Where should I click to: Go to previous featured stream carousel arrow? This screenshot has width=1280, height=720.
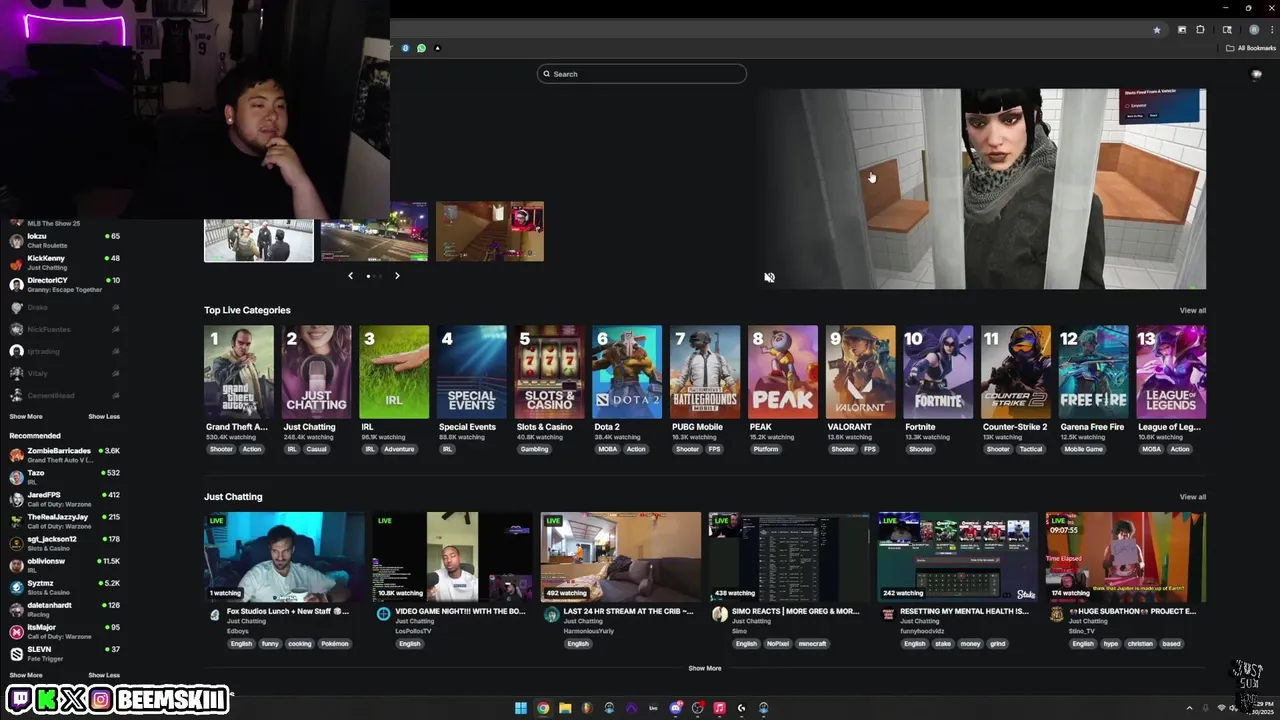pos(350,276)
